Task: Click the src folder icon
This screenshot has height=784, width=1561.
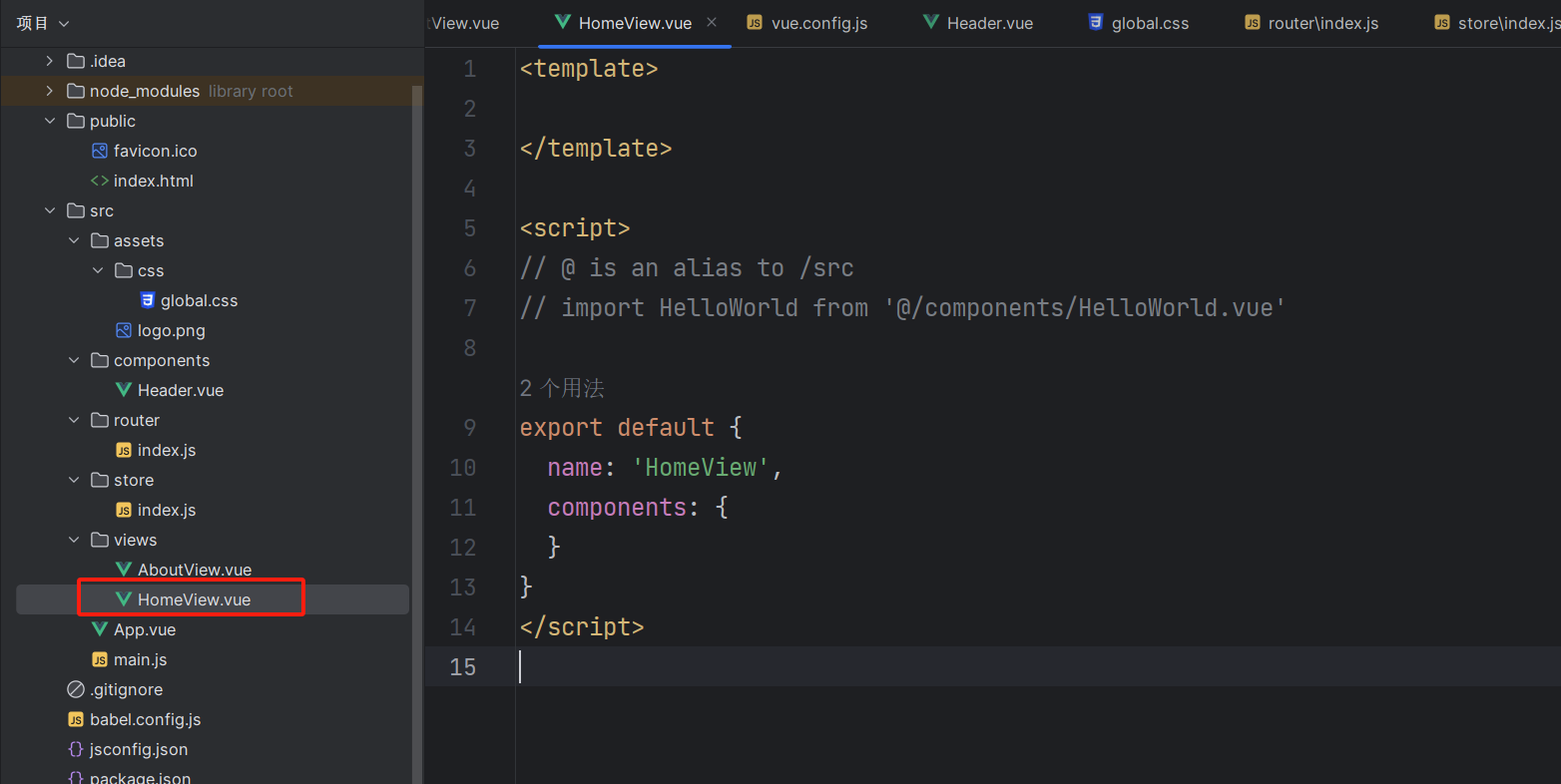Action: click(x=76, y=210)
